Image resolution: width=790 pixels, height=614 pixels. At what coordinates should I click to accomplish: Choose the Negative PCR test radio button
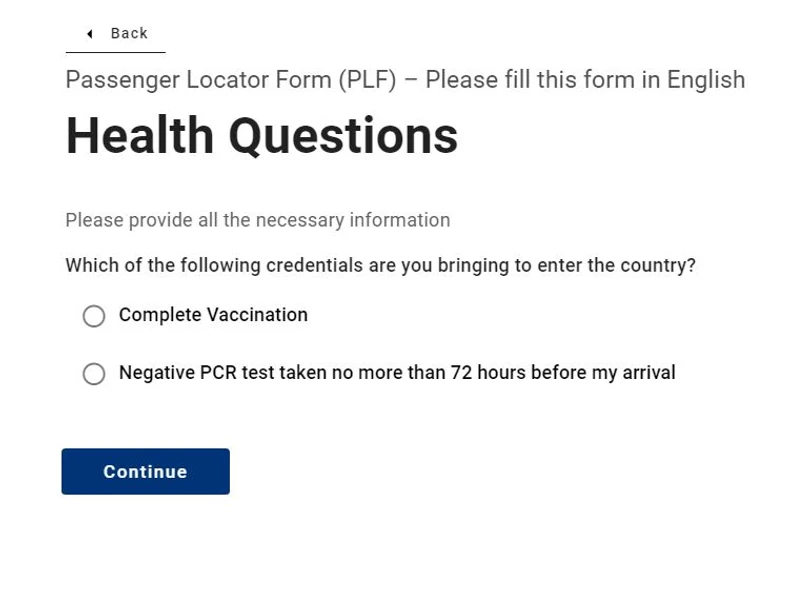(94, 374)
